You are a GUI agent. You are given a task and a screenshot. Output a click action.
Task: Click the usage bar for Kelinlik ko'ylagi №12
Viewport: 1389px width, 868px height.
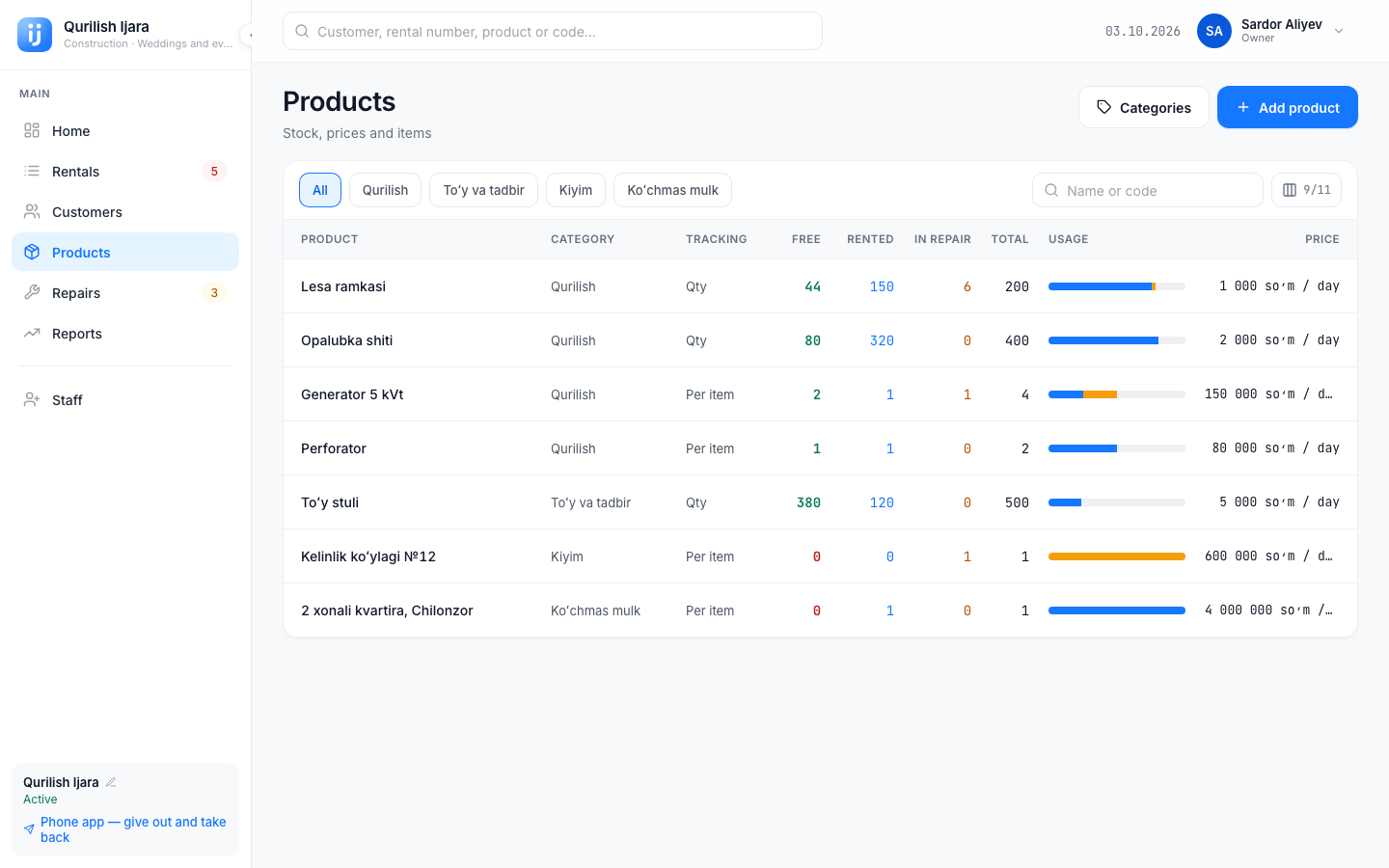point(1117,556)
